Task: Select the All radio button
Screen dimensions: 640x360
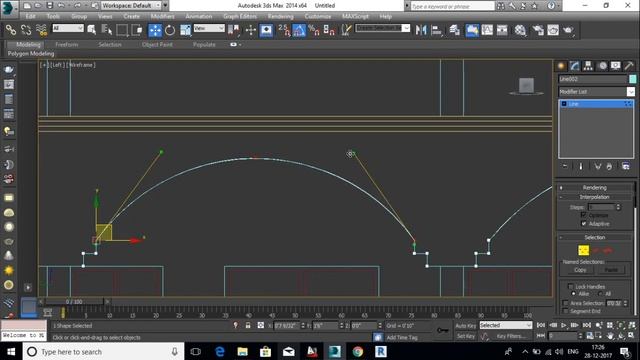Action: tap(600, 293)
